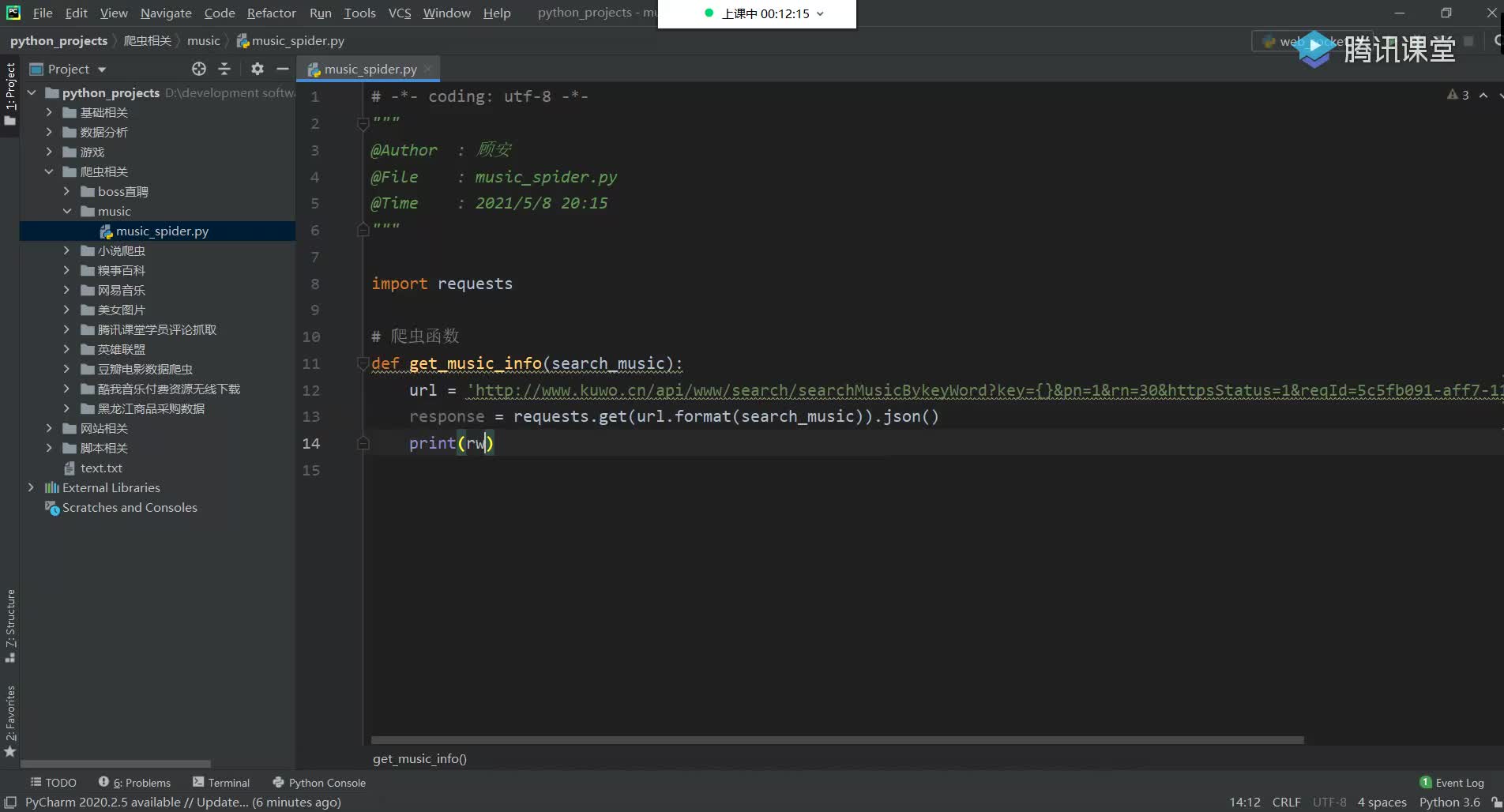This screenshot has width=1504, height=812.
Task: Fold the docstring at line 2
Action: [363, 124]
